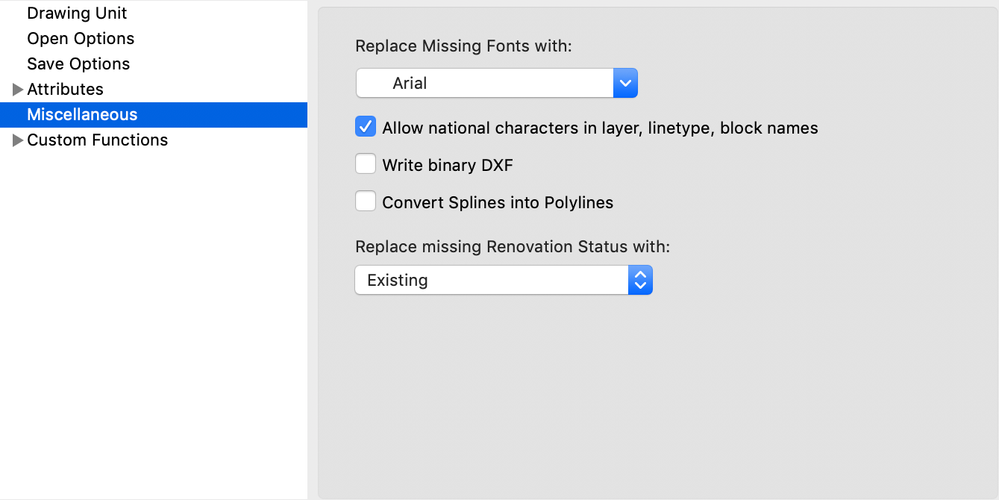Open the Arial font dropdown arrow

pos(625,84)
